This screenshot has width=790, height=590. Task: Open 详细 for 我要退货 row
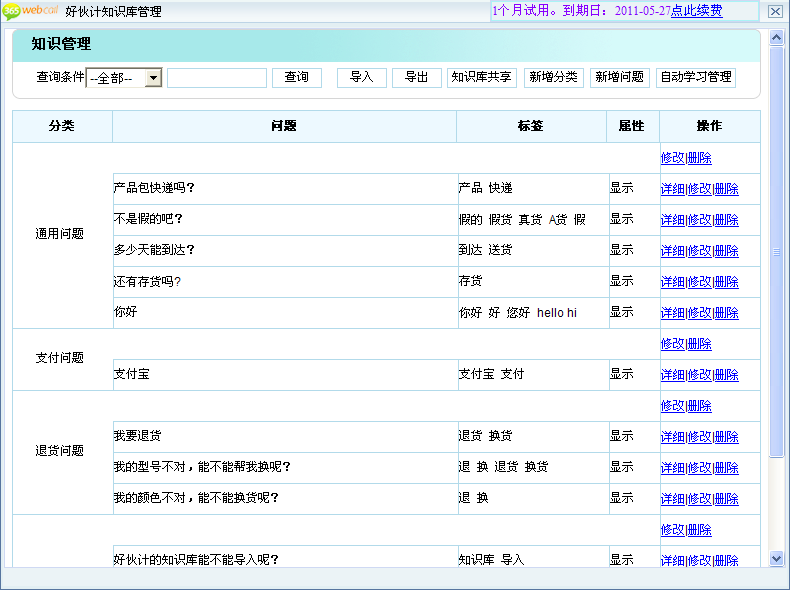(673, 437)
